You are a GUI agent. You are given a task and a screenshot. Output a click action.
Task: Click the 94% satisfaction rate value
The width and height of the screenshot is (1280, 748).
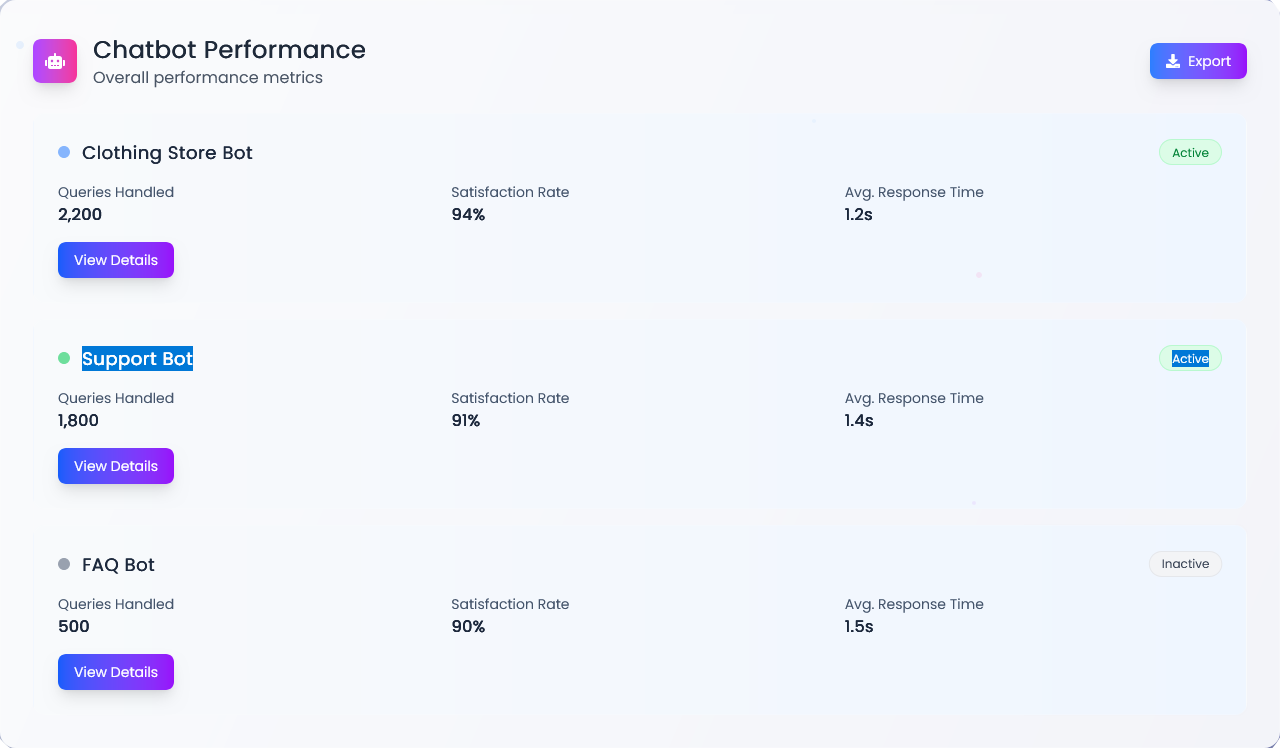(468, 215)
